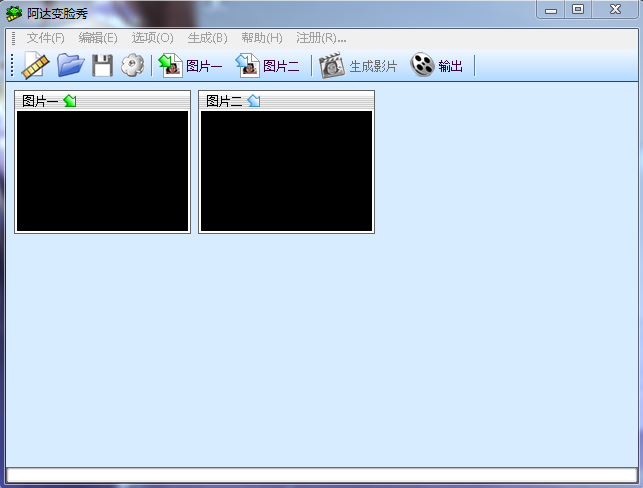Viewport: 643px width, 488px height.
Task: Save project with the floppy disk icon
Action: pos(102,65)
